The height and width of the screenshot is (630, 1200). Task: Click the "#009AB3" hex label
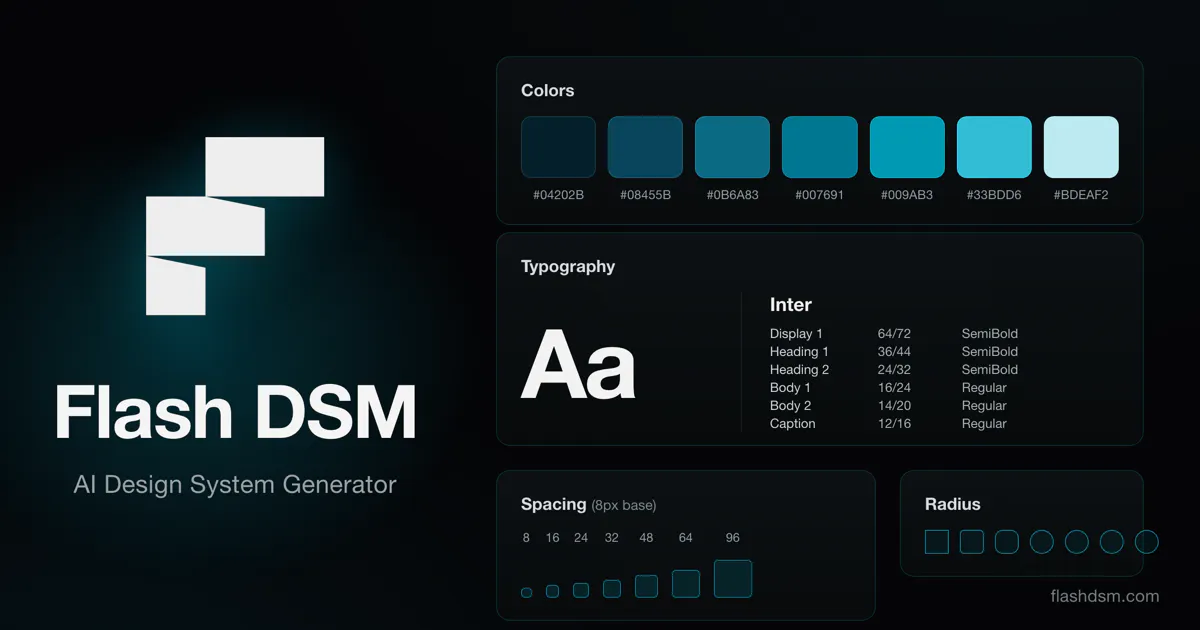coord(907,195)
